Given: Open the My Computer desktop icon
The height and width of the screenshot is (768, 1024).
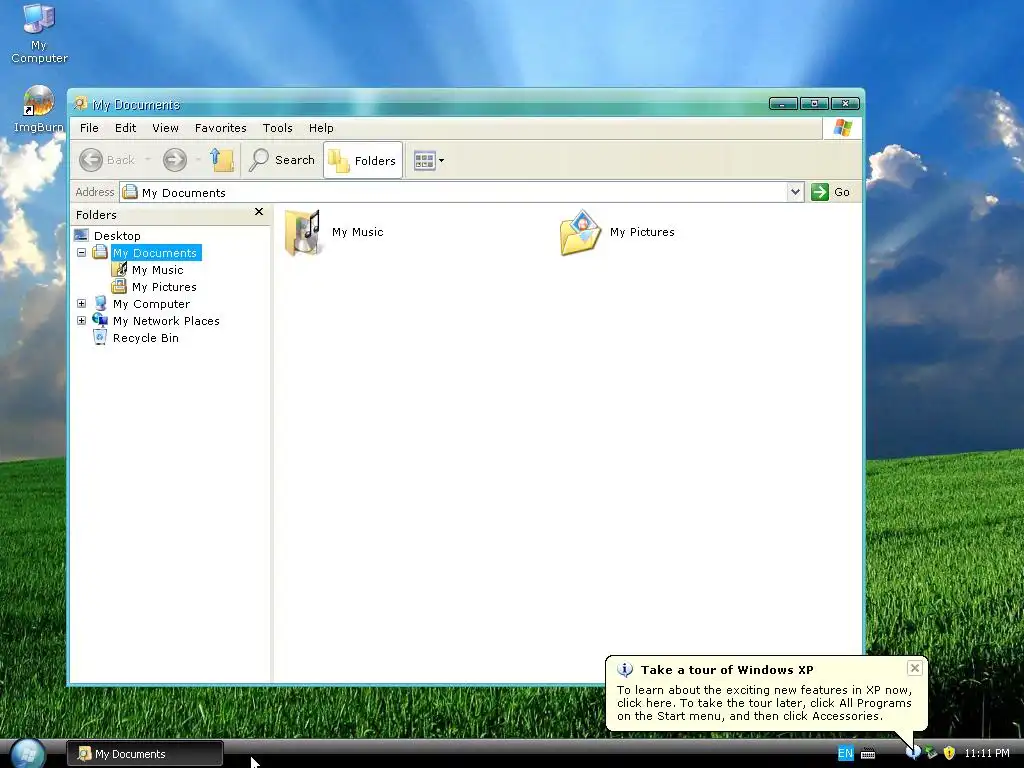Looking at the screenshot, I should click(39, 34).
